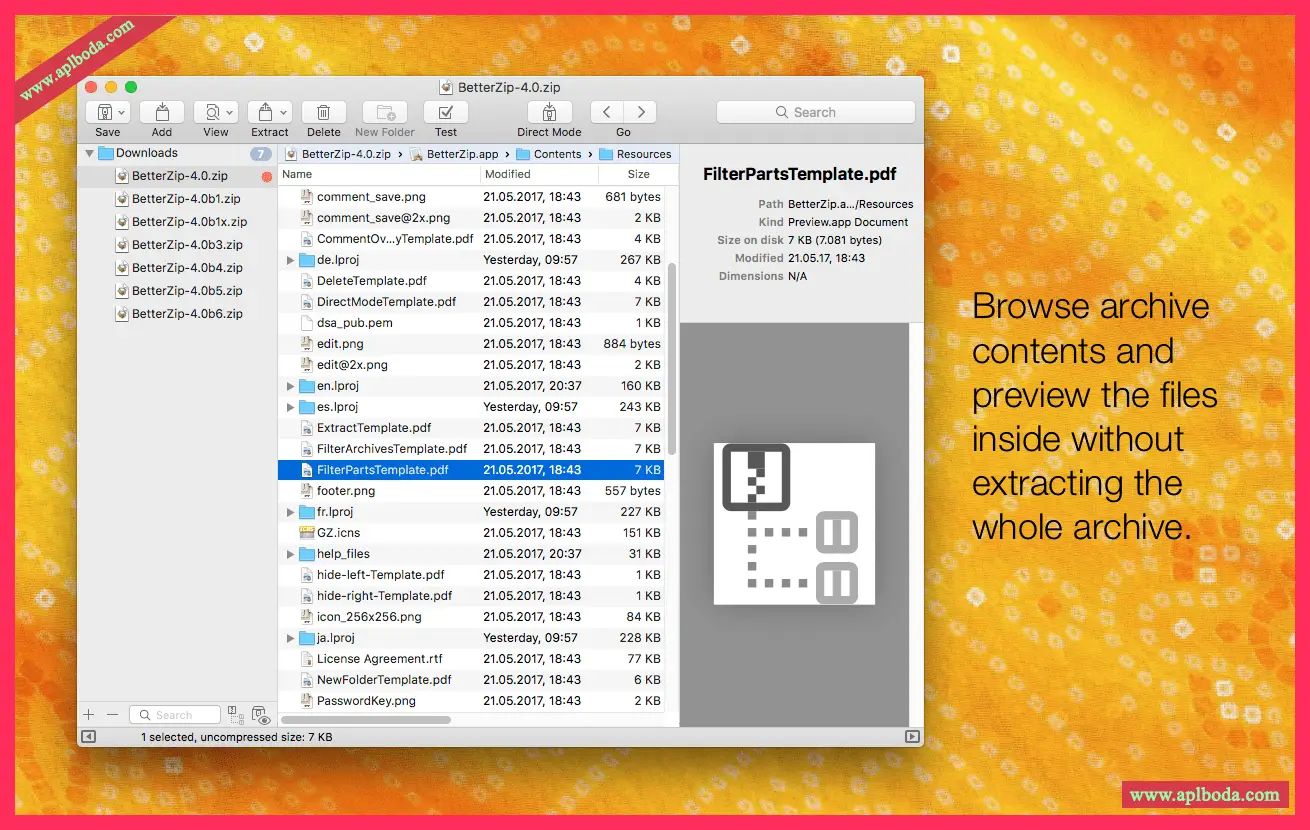Click the Add toolbar icon
This screenshot has width=1310, height=830.
click(161, 113)
